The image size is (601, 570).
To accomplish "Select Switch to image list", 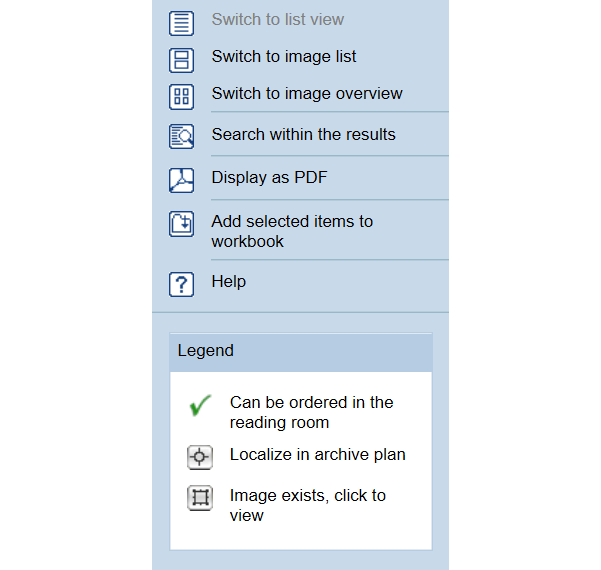I will pos(284,56).
